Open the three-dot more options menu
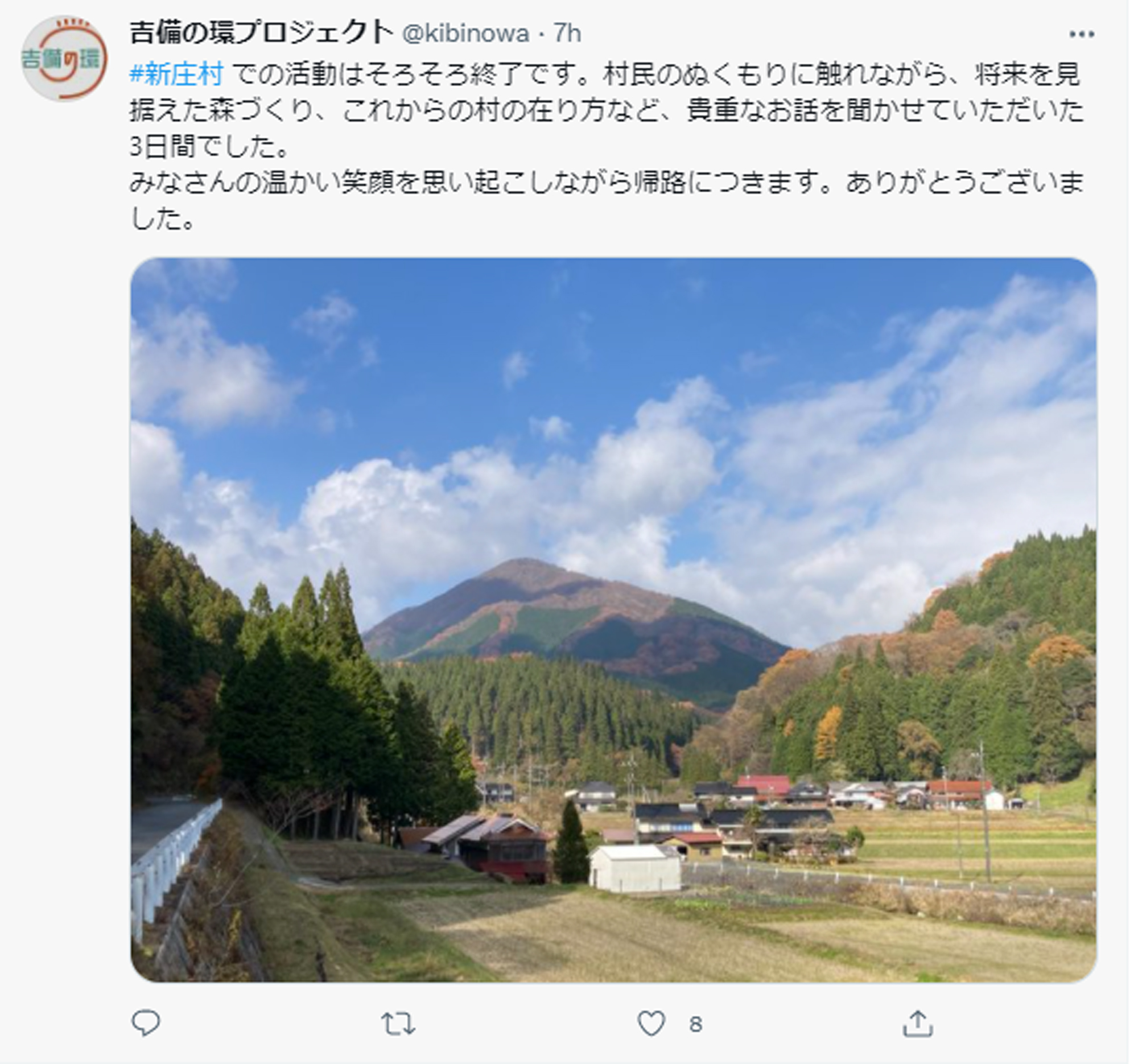 (1081, 34)
